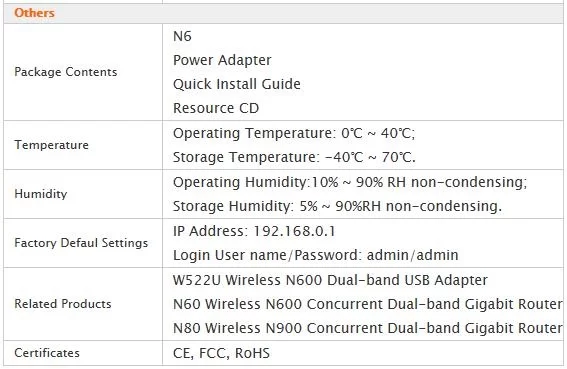The image size is (567, 369).
Task: Click the IP Address 192.168.0.1 text
Action: click(x=254, y=231)
